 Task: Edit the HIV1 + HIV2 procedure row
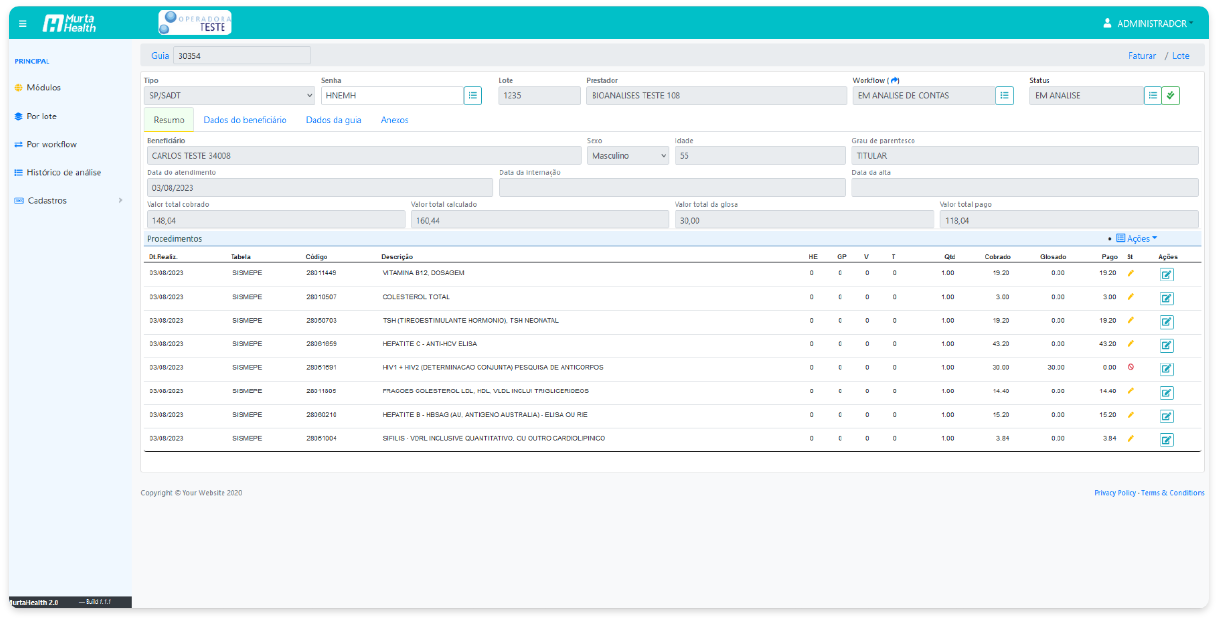pyautogui.click(x=1166, y=369)
